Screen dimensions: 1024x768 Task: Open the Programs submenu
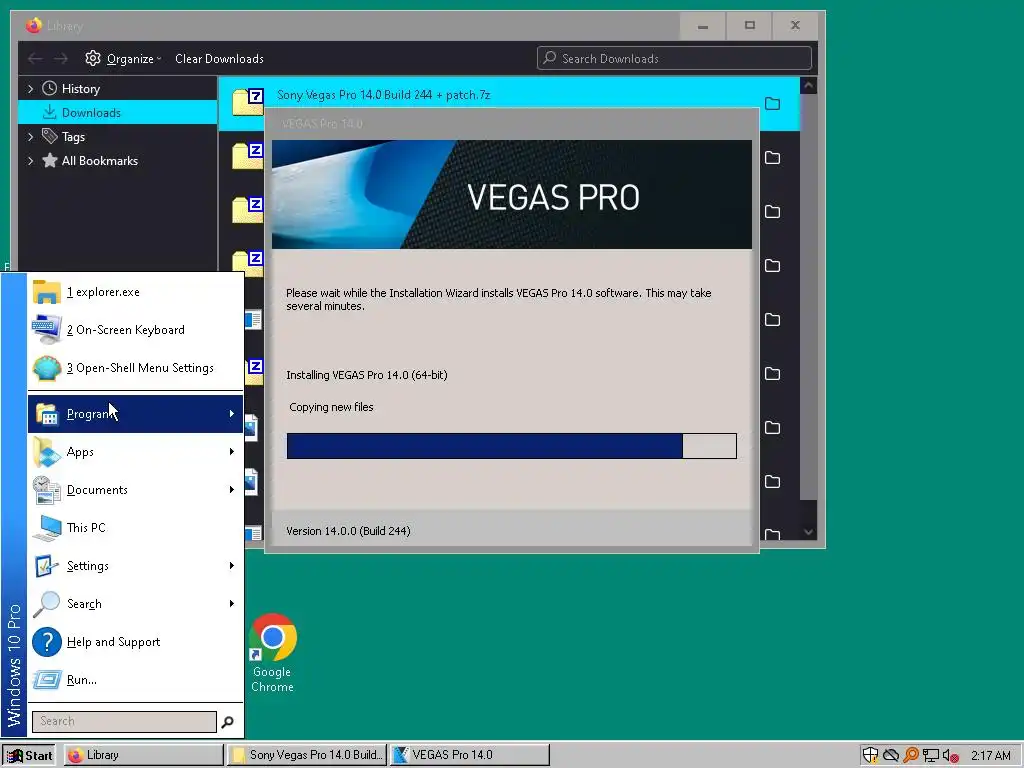click(135, 413)
